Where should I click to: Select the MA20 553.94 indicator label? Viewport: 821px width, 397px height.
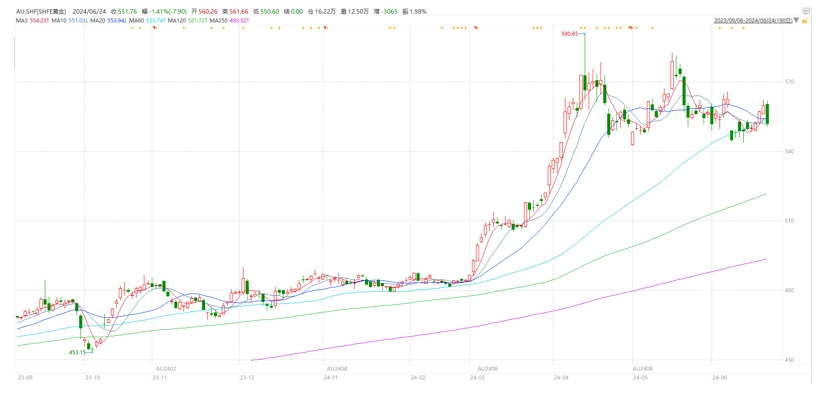pos(107,19)
